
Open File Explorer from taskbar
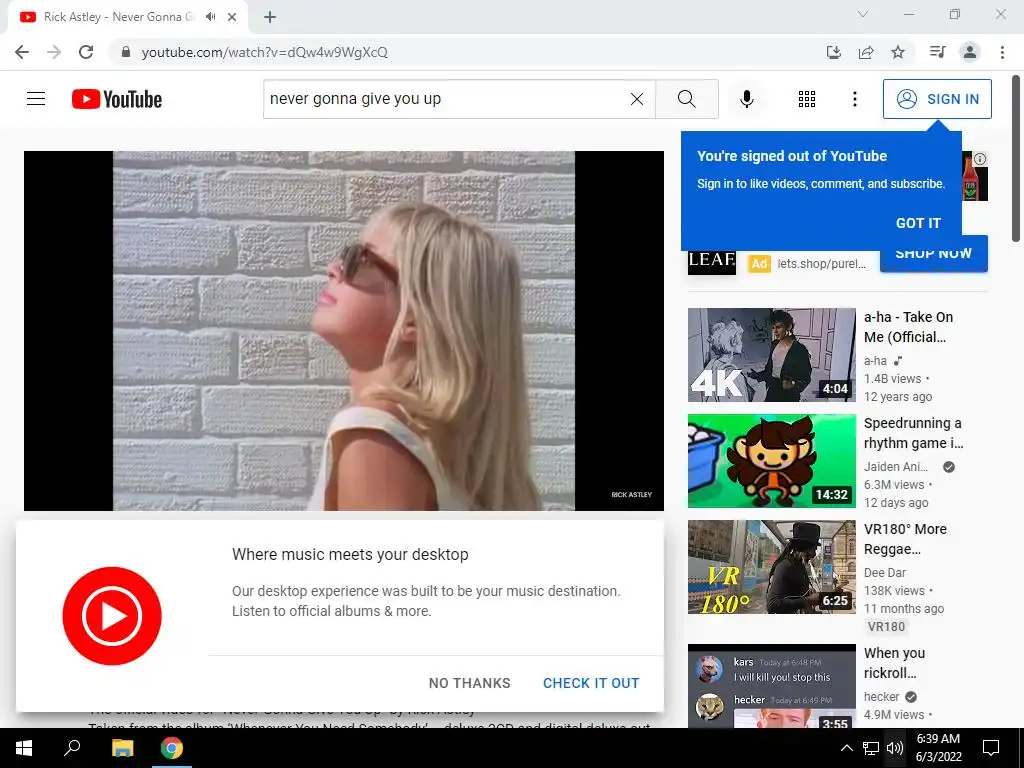tap(122, 748)
